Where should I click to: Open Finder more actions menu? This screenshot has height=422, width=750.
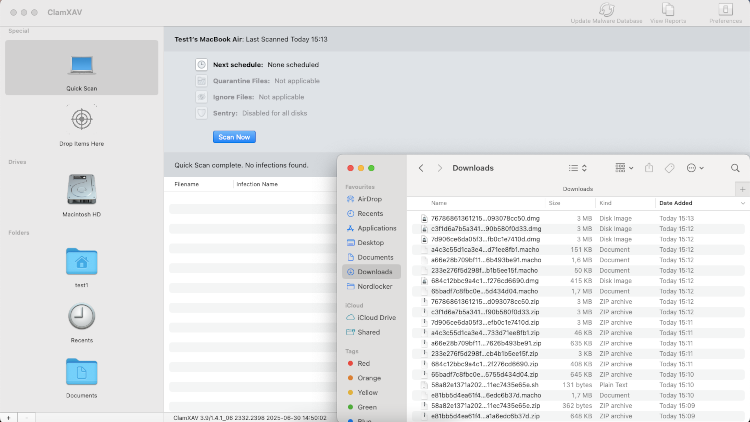695,168
